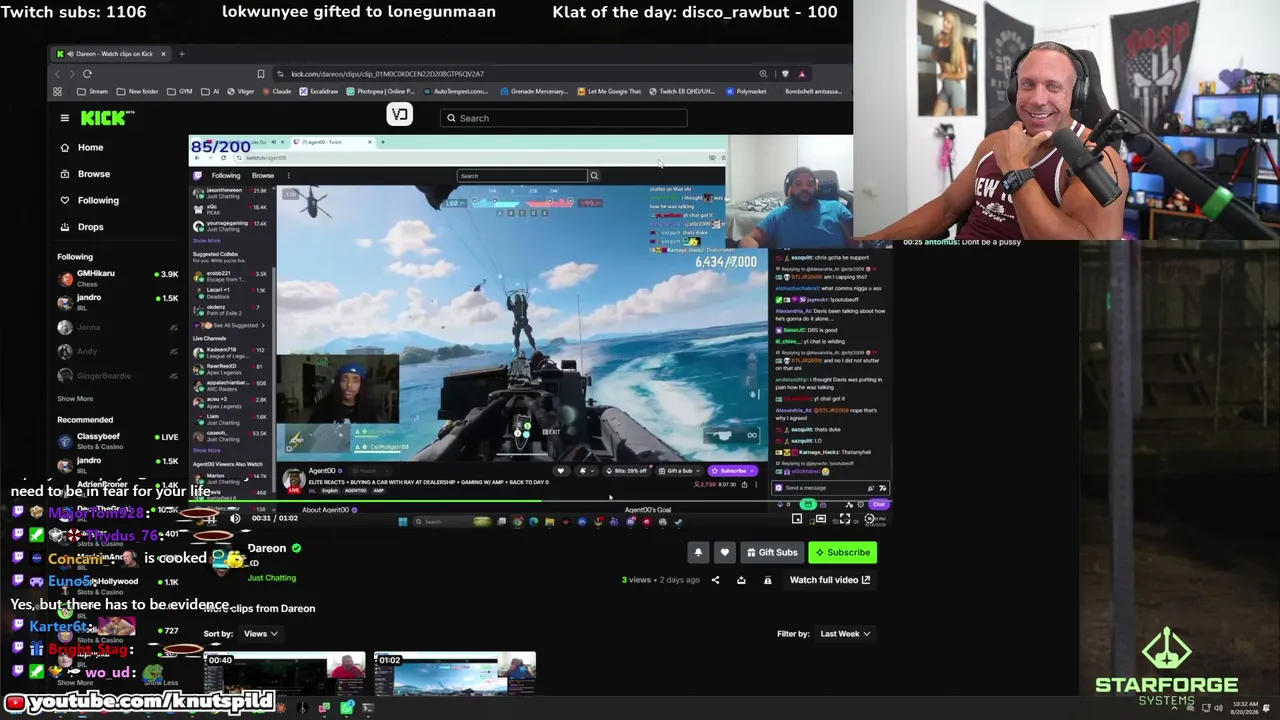Open WhatsApp from the Windows taskbar
Image resolution: width=1280 pixels, height=720 pixels.
point(347,708)
